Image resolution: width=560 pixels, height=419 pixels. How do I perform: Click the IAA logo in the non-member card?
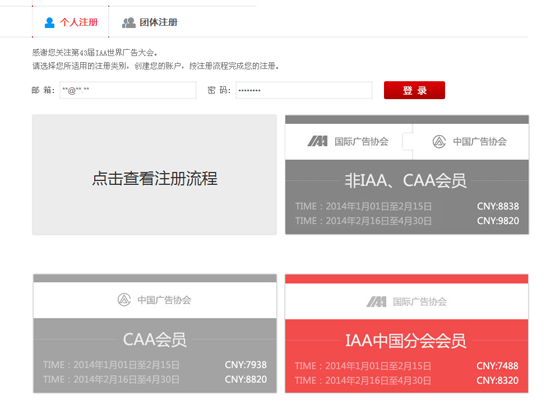click(318, 141)
